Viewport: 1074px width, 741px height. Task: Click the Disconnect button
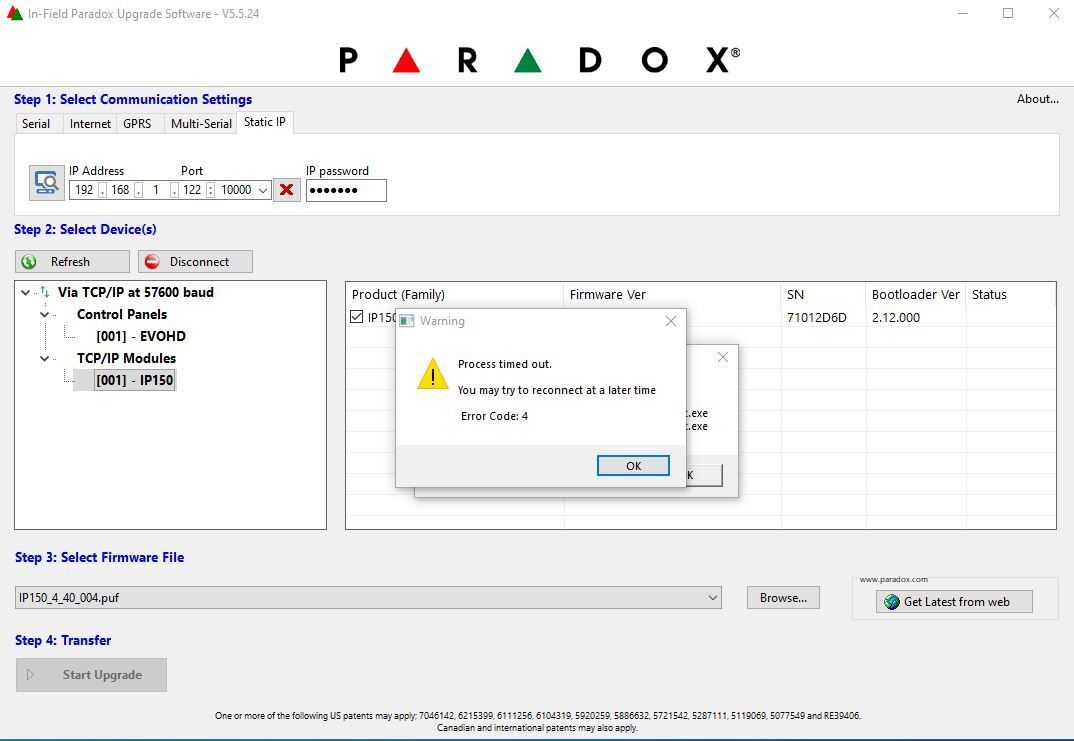tap(195, 262)
